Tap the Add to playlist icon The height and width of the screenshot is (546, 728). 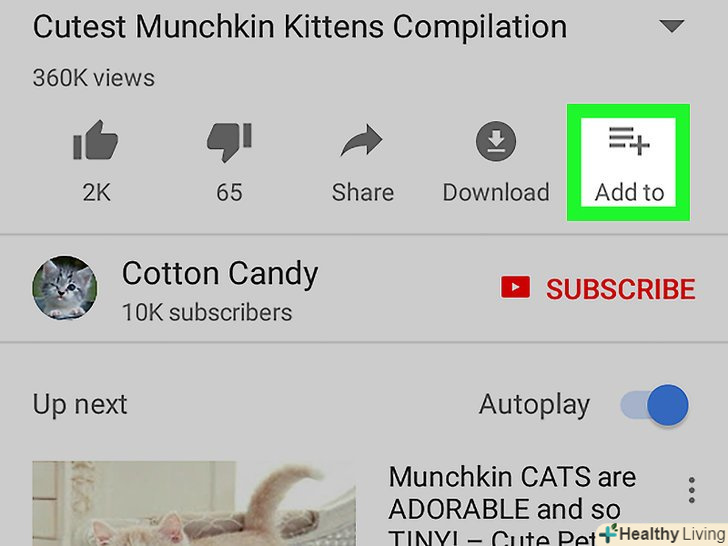click(x=629, y=141)
